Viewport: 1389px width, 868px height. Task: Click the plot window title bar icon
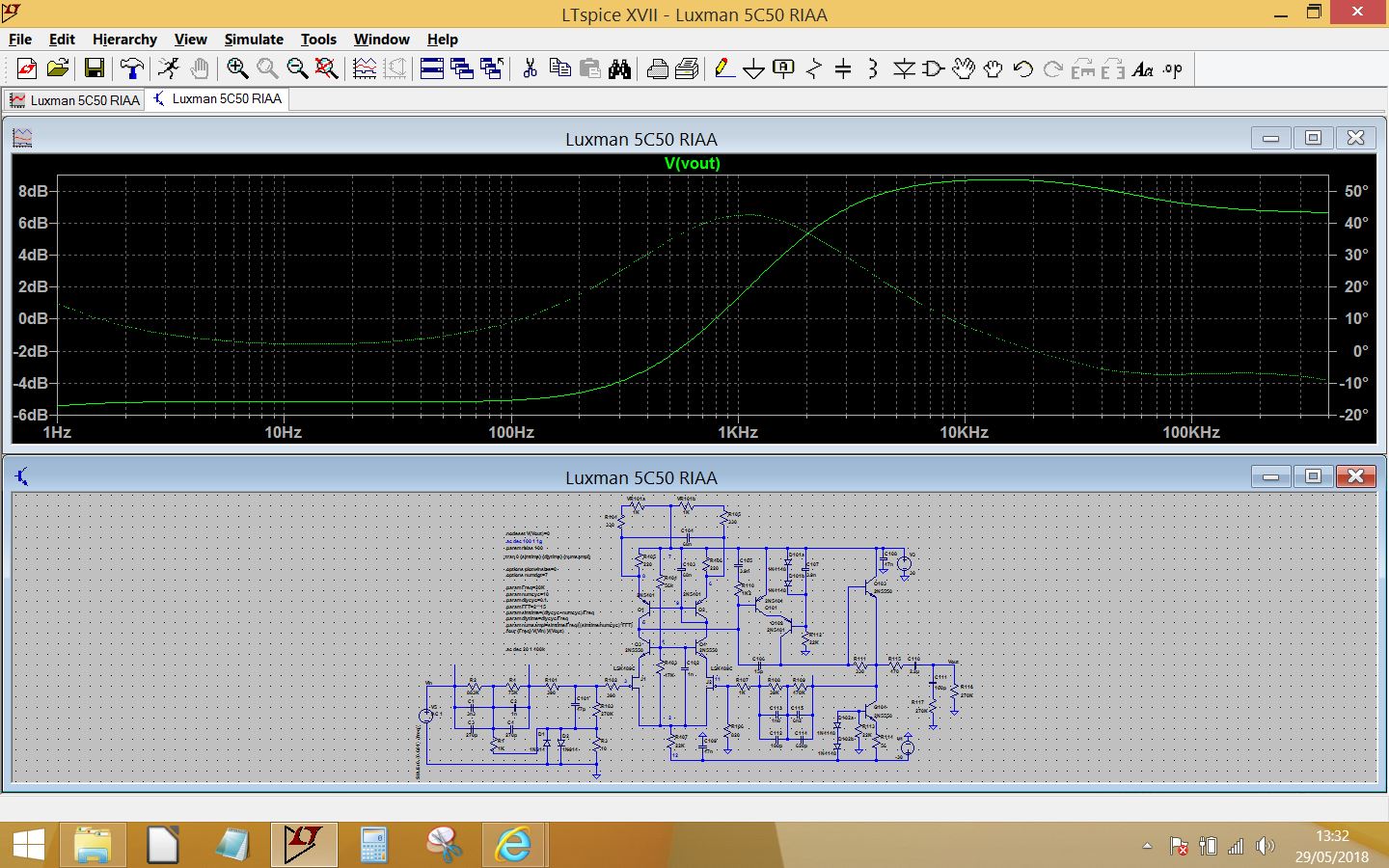22,138
